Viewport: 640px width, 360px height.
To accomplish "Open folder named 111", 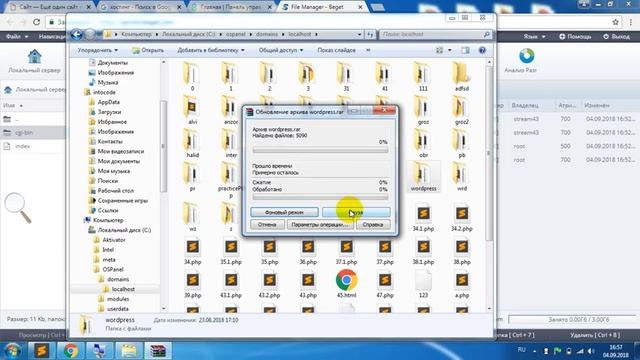I will click(x=423, y=77).
